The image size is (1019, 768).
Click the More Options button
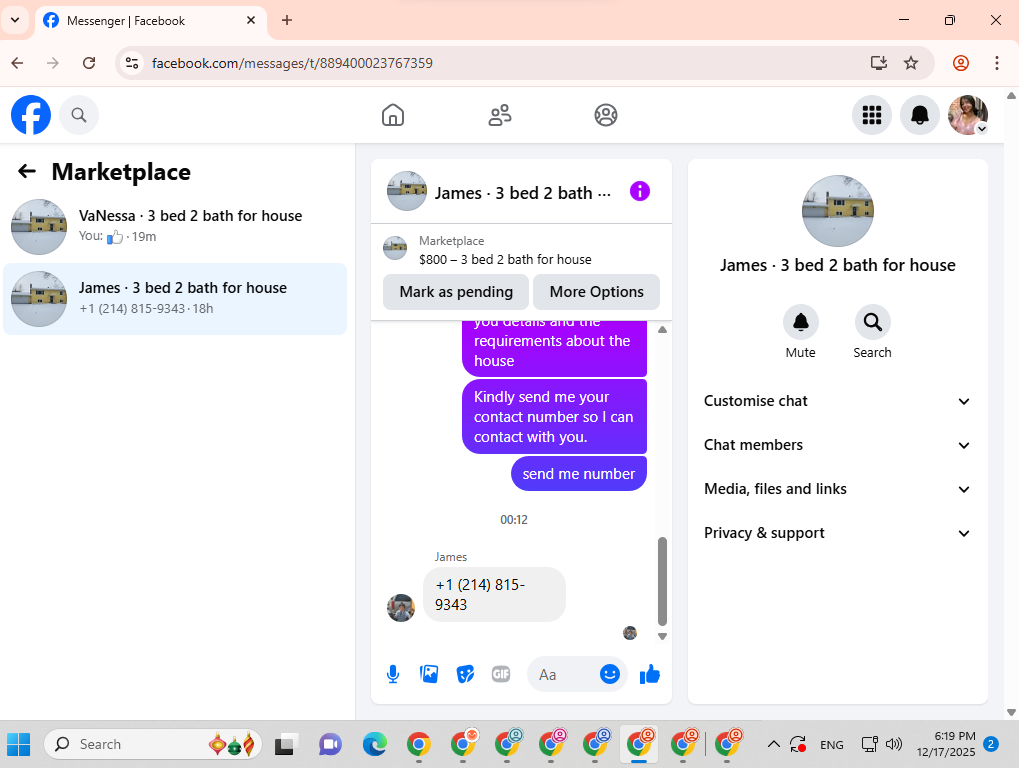click(x=597, y=292)
